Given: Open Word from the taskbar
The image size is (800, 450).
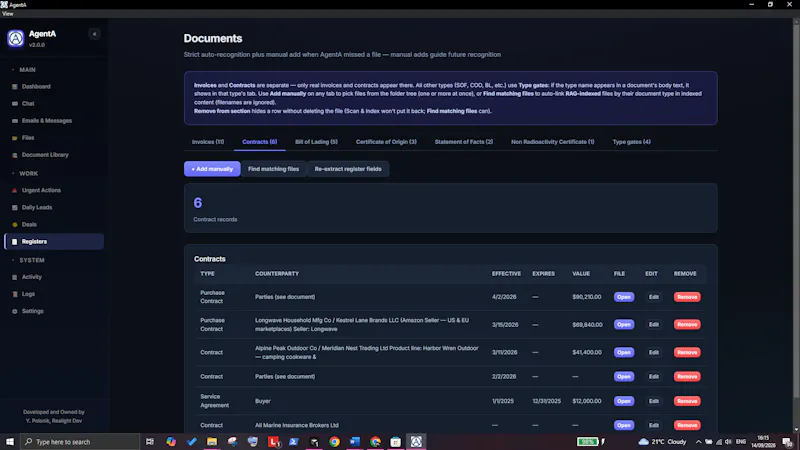Looking at the screenshot, I should 355,442.
